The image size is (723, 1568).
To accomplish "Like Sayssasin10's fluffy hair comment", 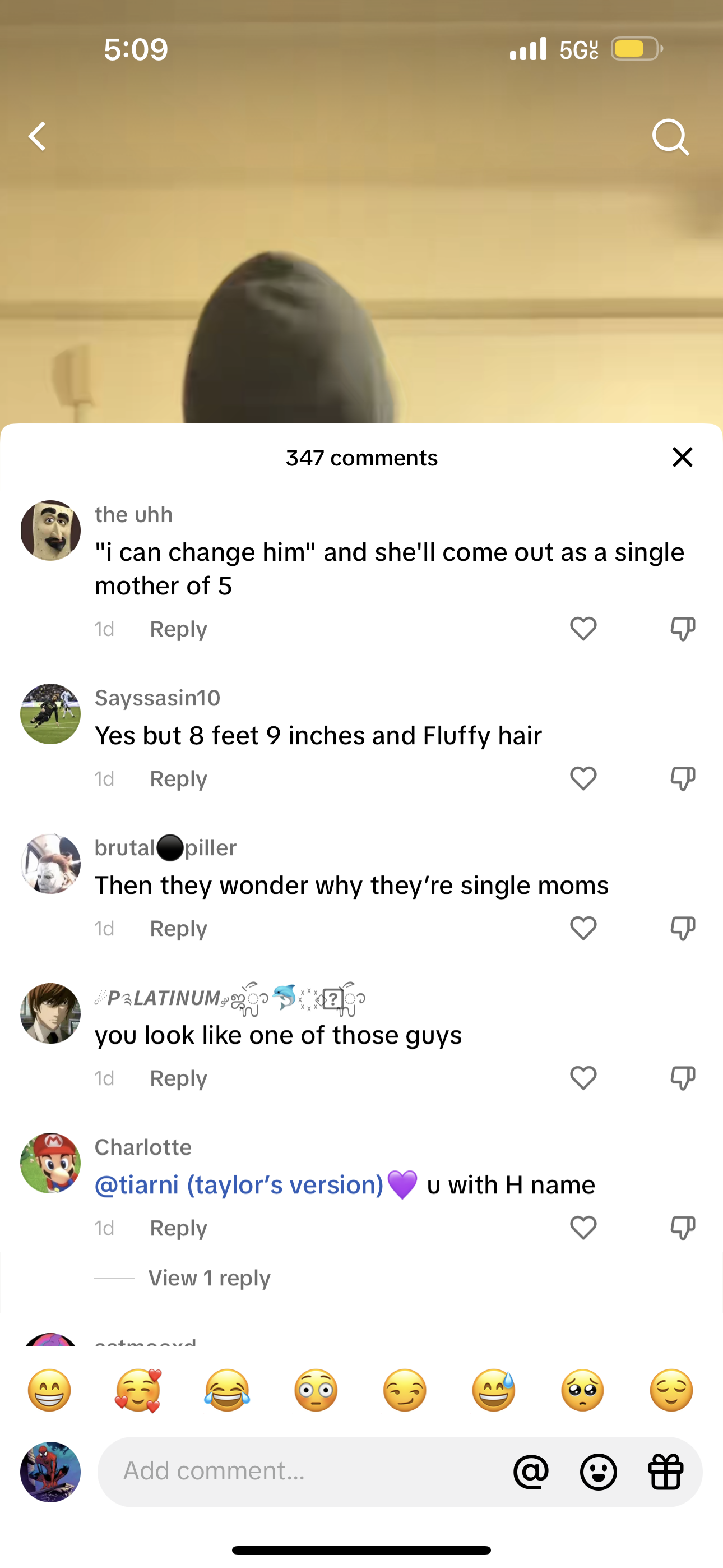I will (x=583, y=778).
